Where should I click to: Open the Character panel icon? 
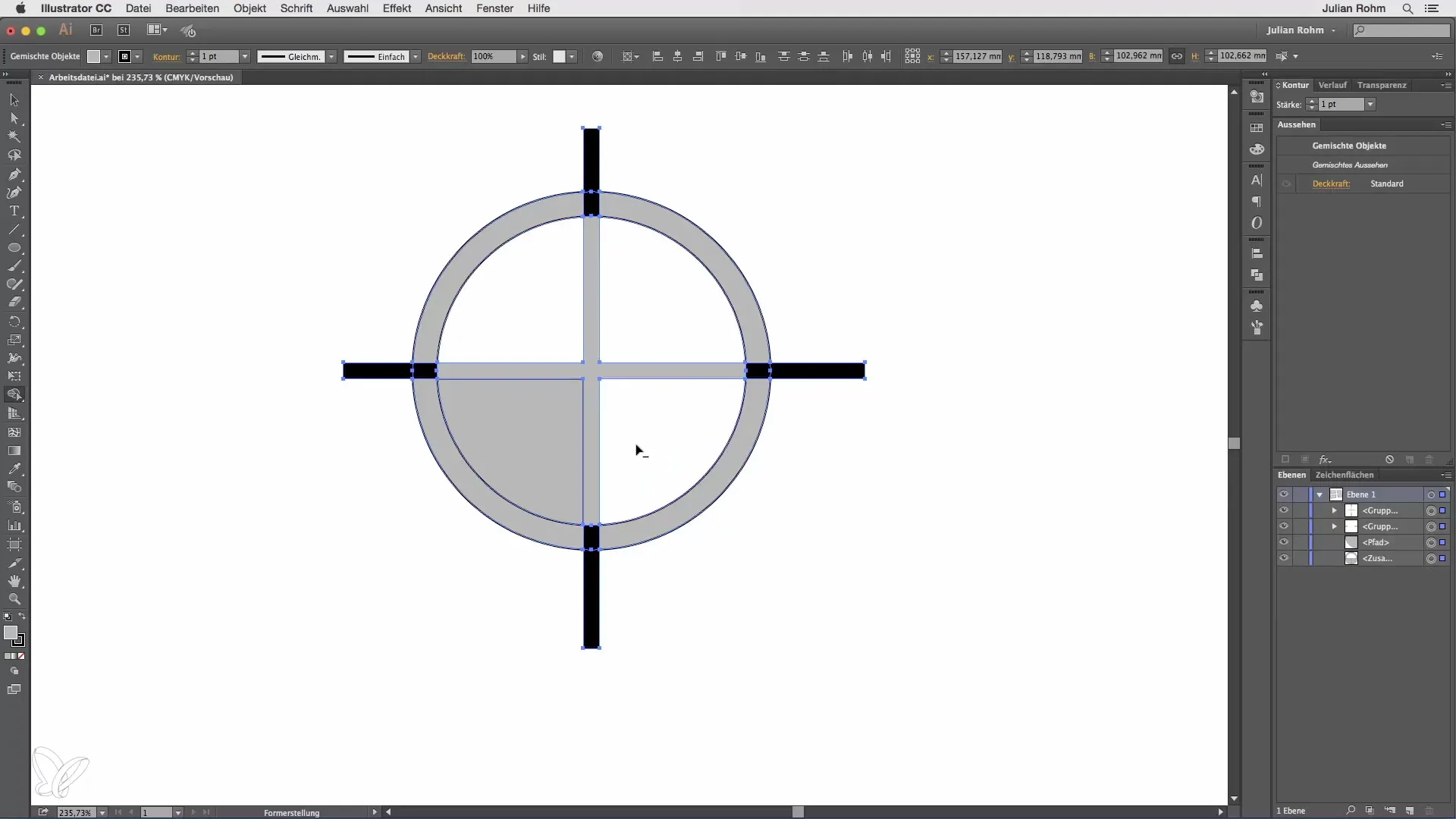tap(1257, 180)
